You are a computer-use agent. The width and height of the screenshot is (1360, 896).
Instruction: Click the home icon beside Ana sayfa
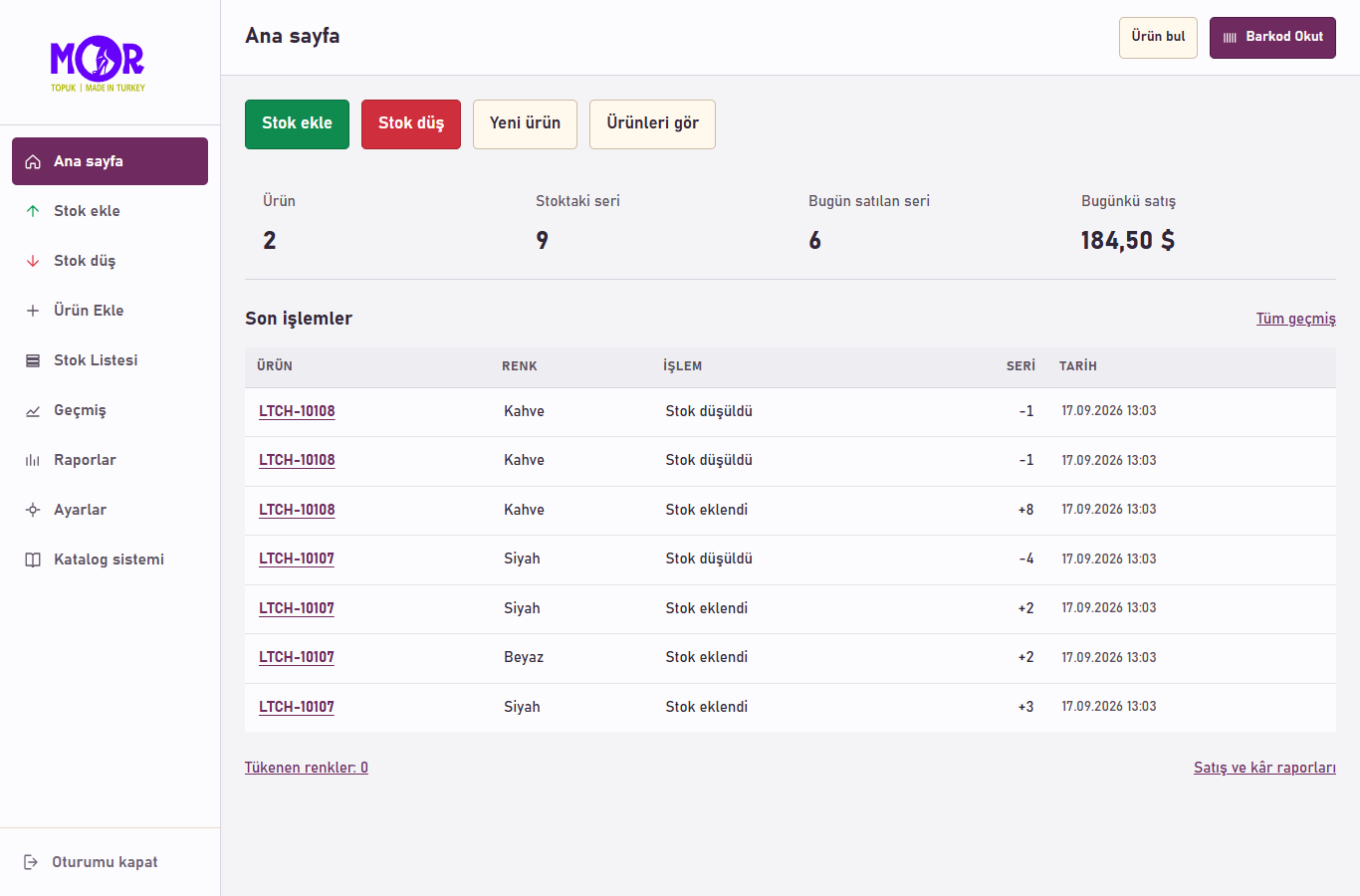pos(33,161)
